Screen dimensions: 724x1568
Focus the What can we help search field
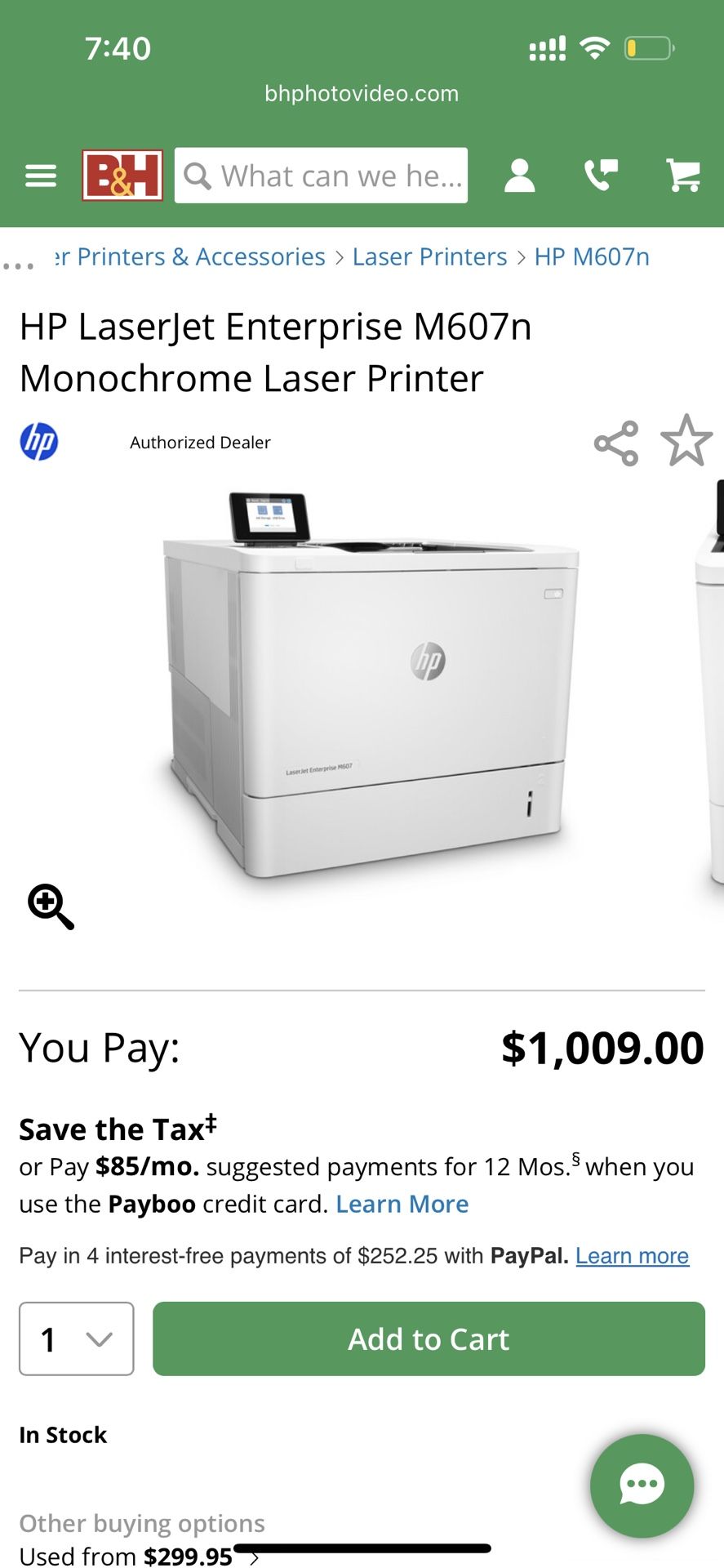tap(321, 175)
